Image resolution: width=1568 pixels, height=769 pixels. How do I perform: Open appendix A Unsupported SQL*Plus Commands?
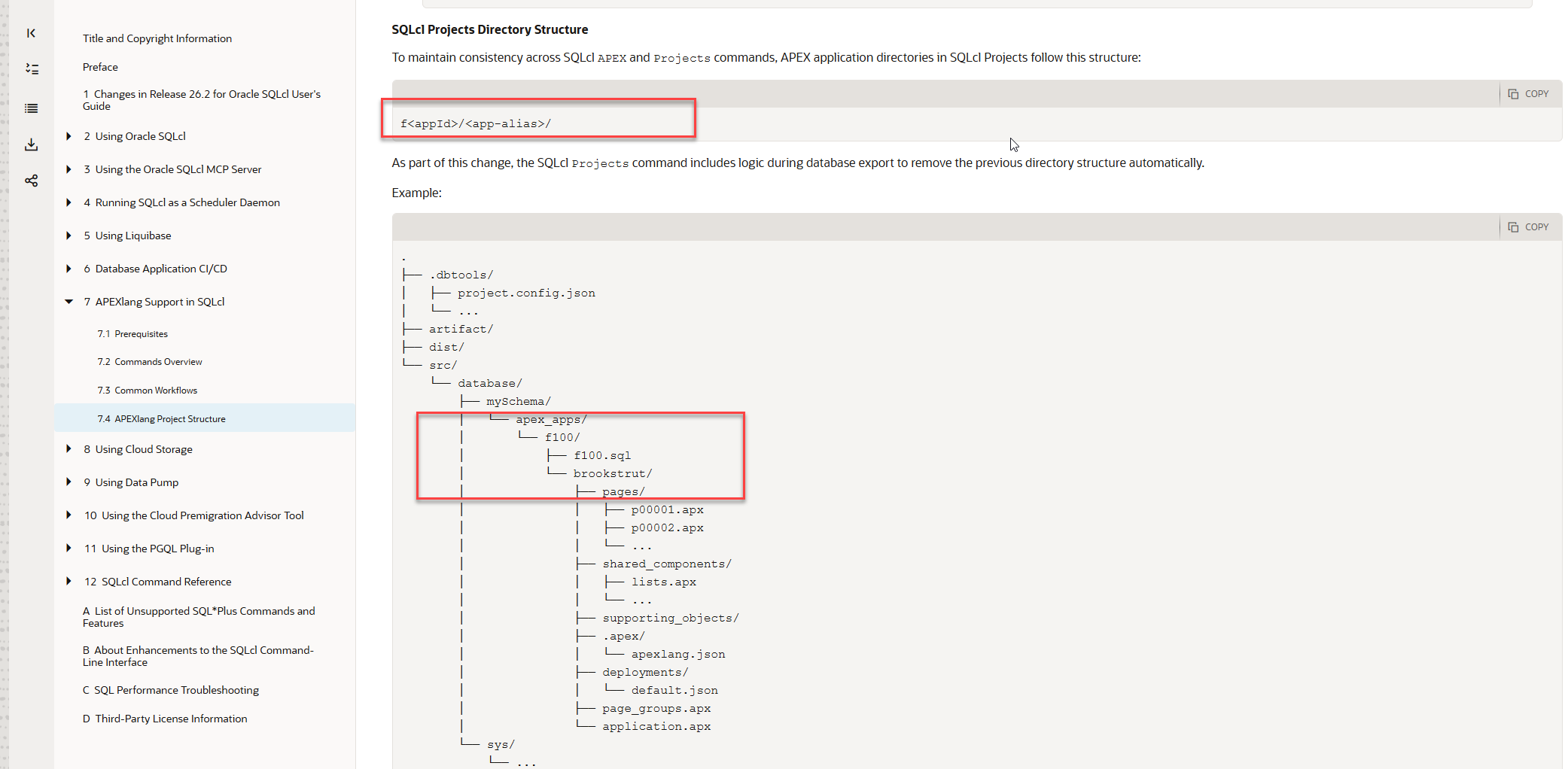click(x=199, y=617)
